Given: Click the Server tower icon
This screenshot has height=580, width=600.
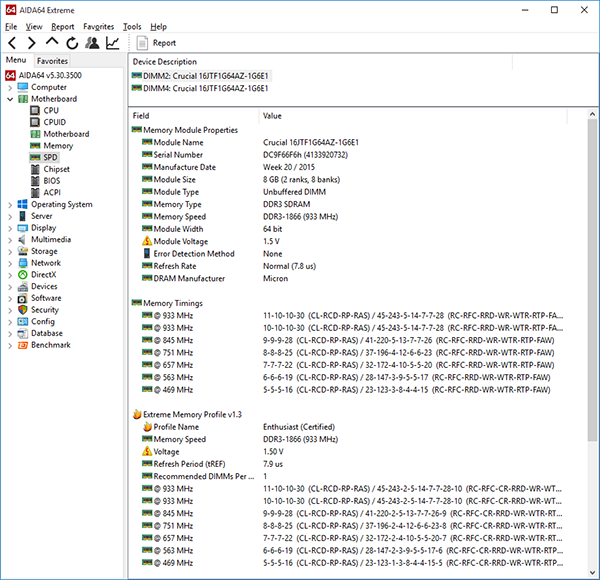Looking at the screenshot, I should [23, 216].
